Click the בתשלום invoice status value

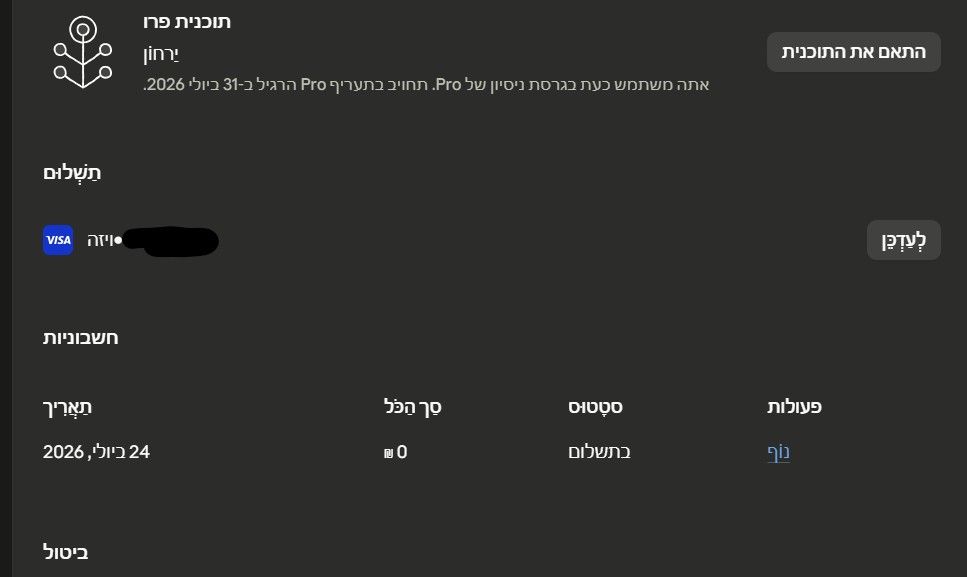point(599,452)
